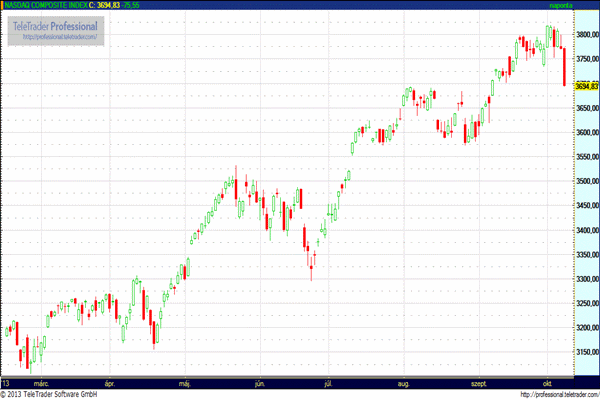Select the 'okt.' label on time axis

point(546,383)
